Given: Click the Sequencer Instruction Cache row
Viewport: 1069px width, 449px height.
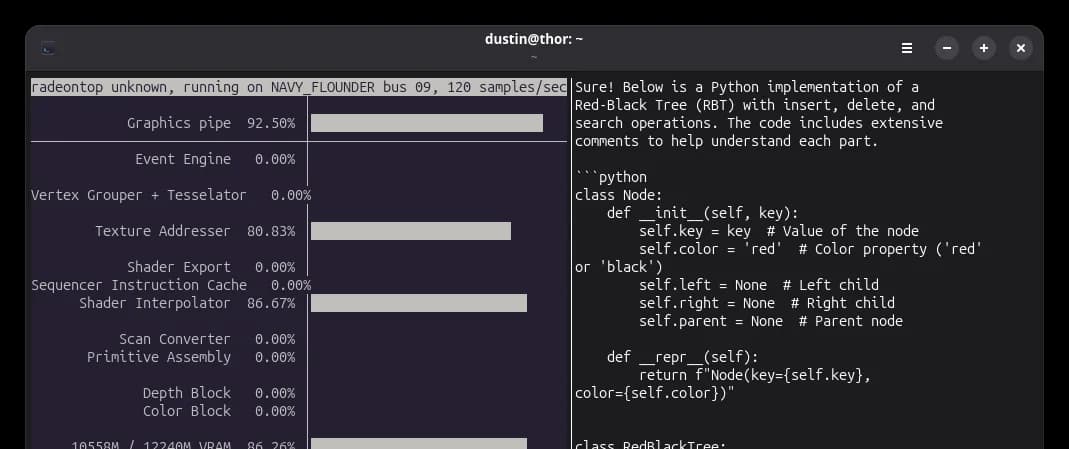Looking at the screenshot, I should (x=170, y=285).
